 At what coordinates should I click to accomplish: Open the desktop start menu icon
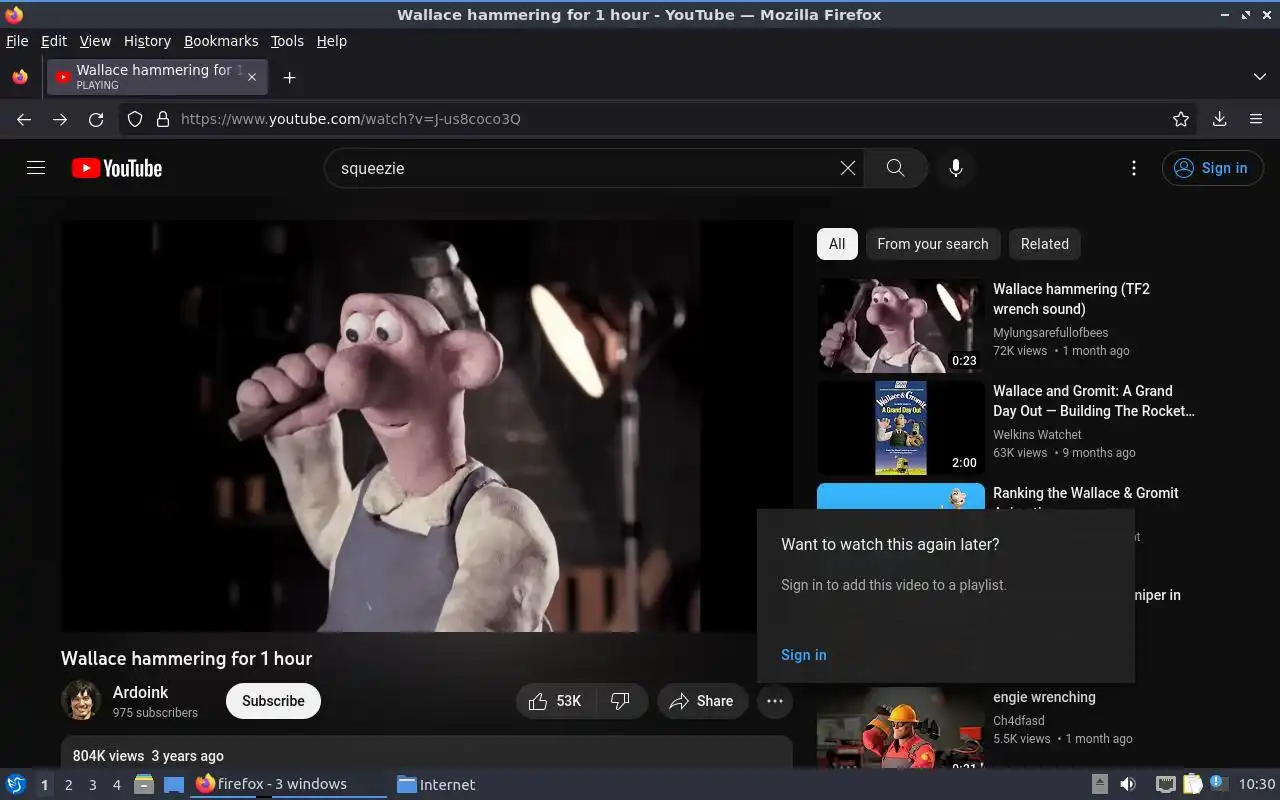tap(16, 784)
